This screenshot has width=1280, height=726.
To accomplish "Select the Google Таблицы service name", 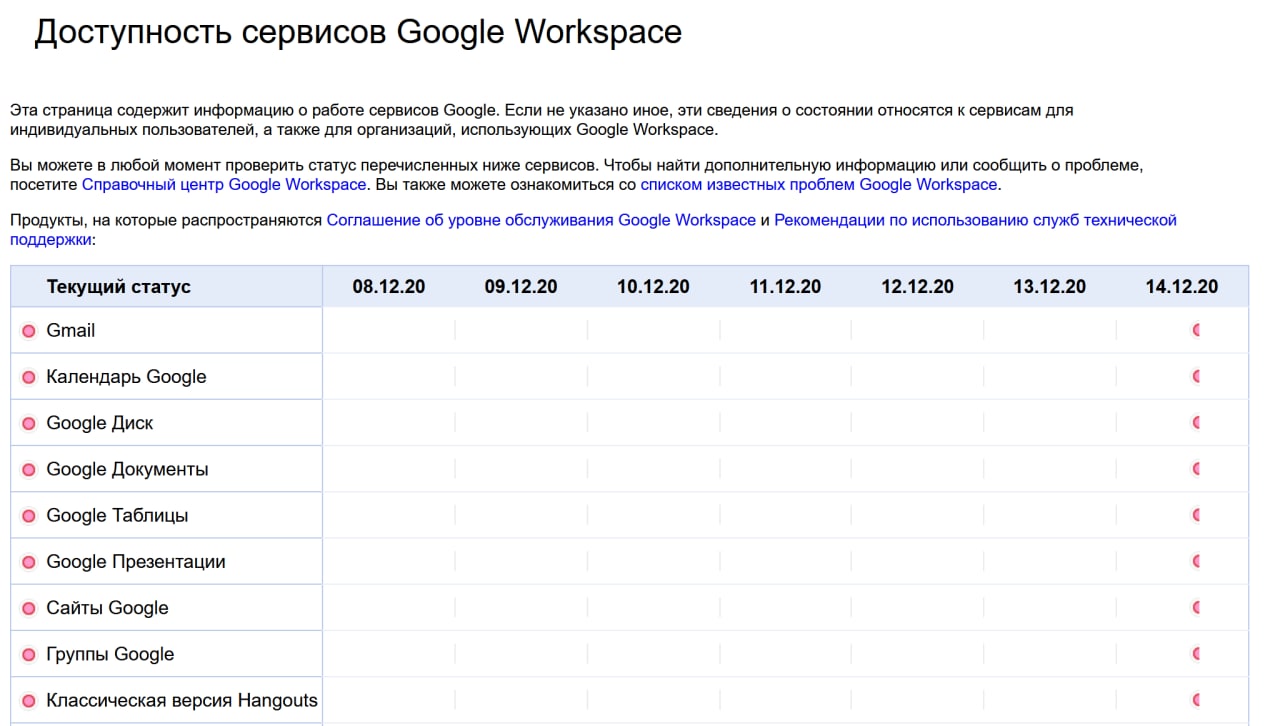I will (x=117, y=516).
